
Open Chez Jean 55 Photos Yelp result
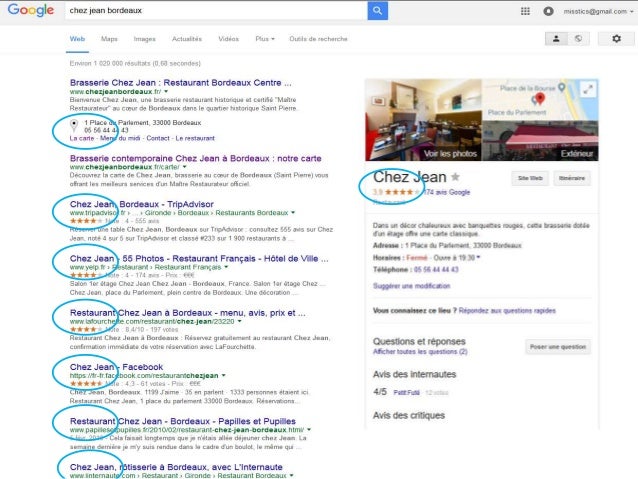pos(199,258)
